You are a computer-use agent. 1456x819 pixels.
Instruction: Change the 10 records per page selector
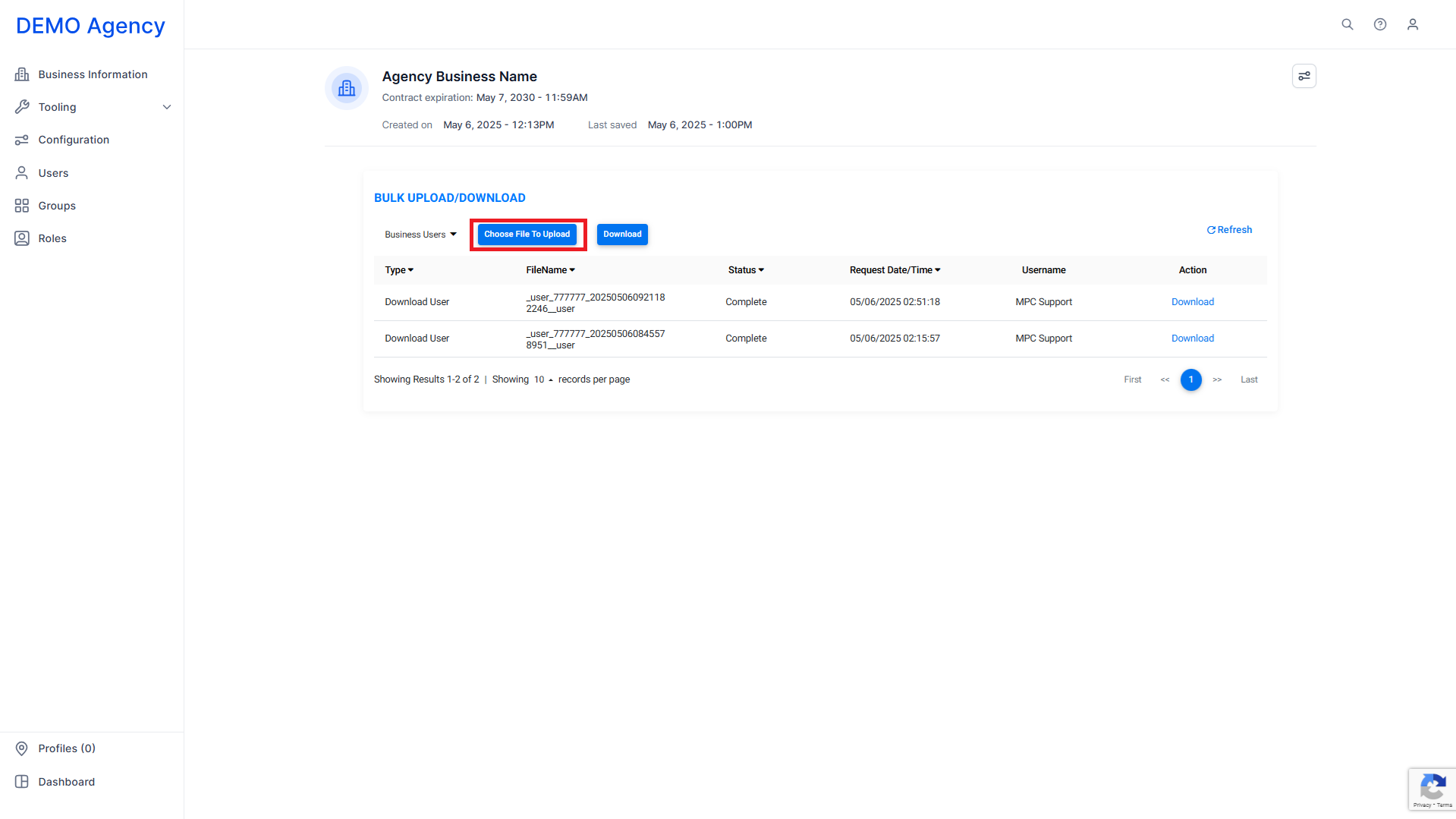pyautogui.click(x=543, y=380)
